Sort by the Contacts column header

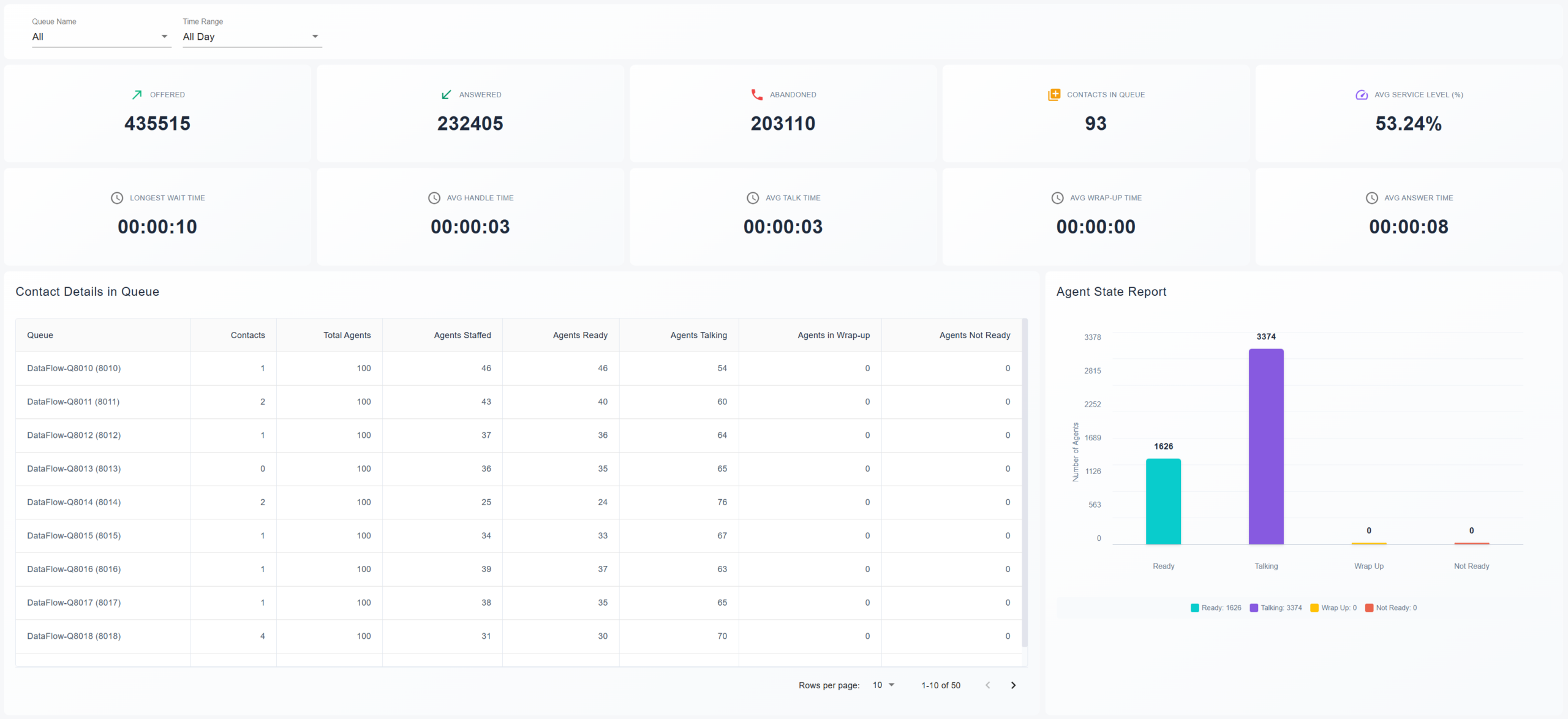247,335
